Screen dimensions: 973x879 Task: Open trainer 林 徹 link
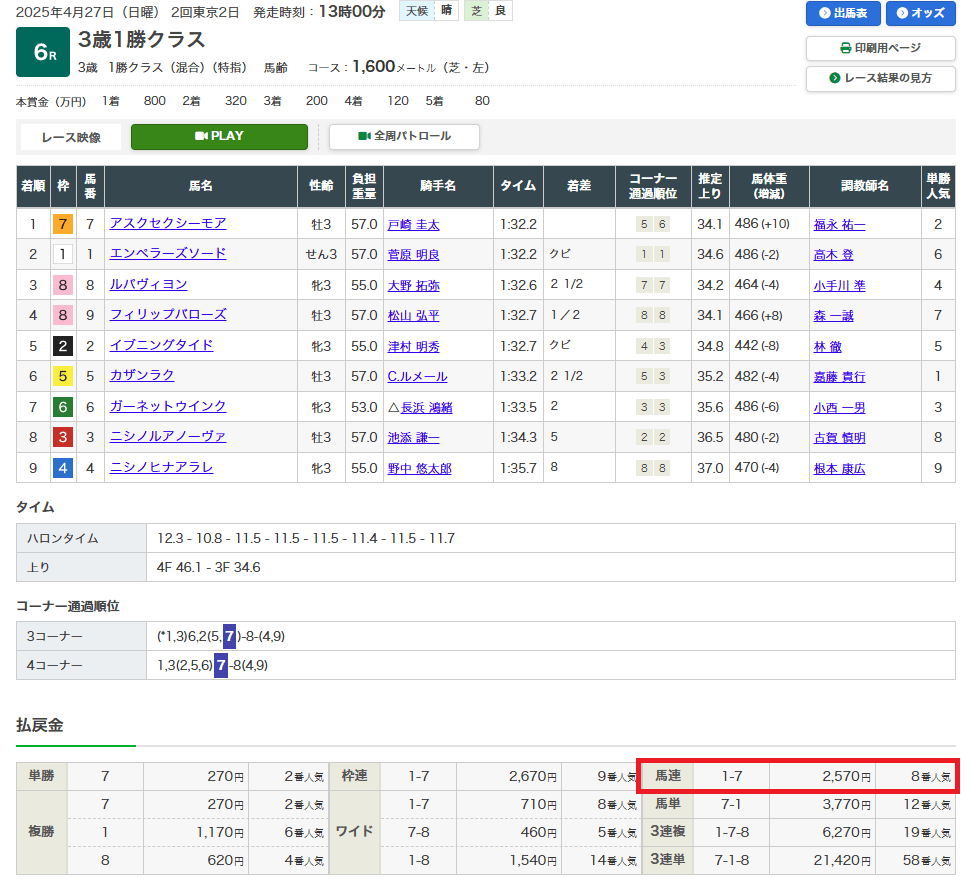[x=827, y=347]
